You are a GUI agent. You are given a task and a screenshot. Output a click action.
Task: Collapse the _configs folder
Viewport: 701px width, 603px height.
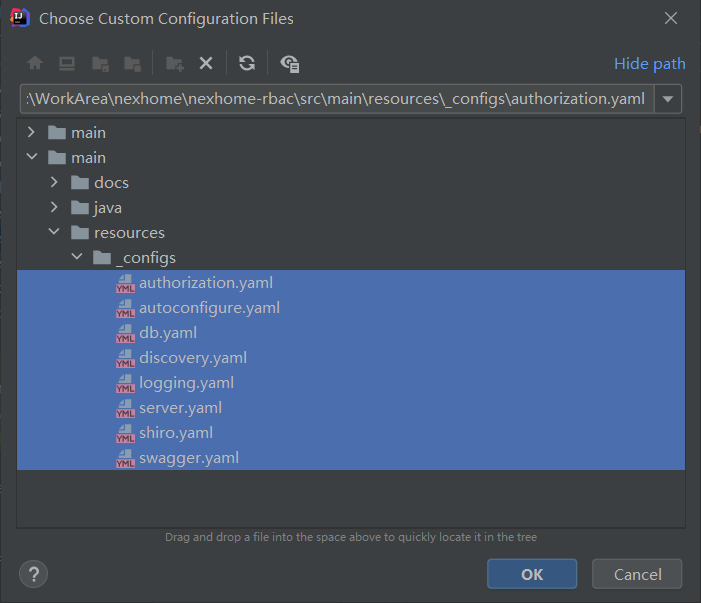[x=78, y=258]
